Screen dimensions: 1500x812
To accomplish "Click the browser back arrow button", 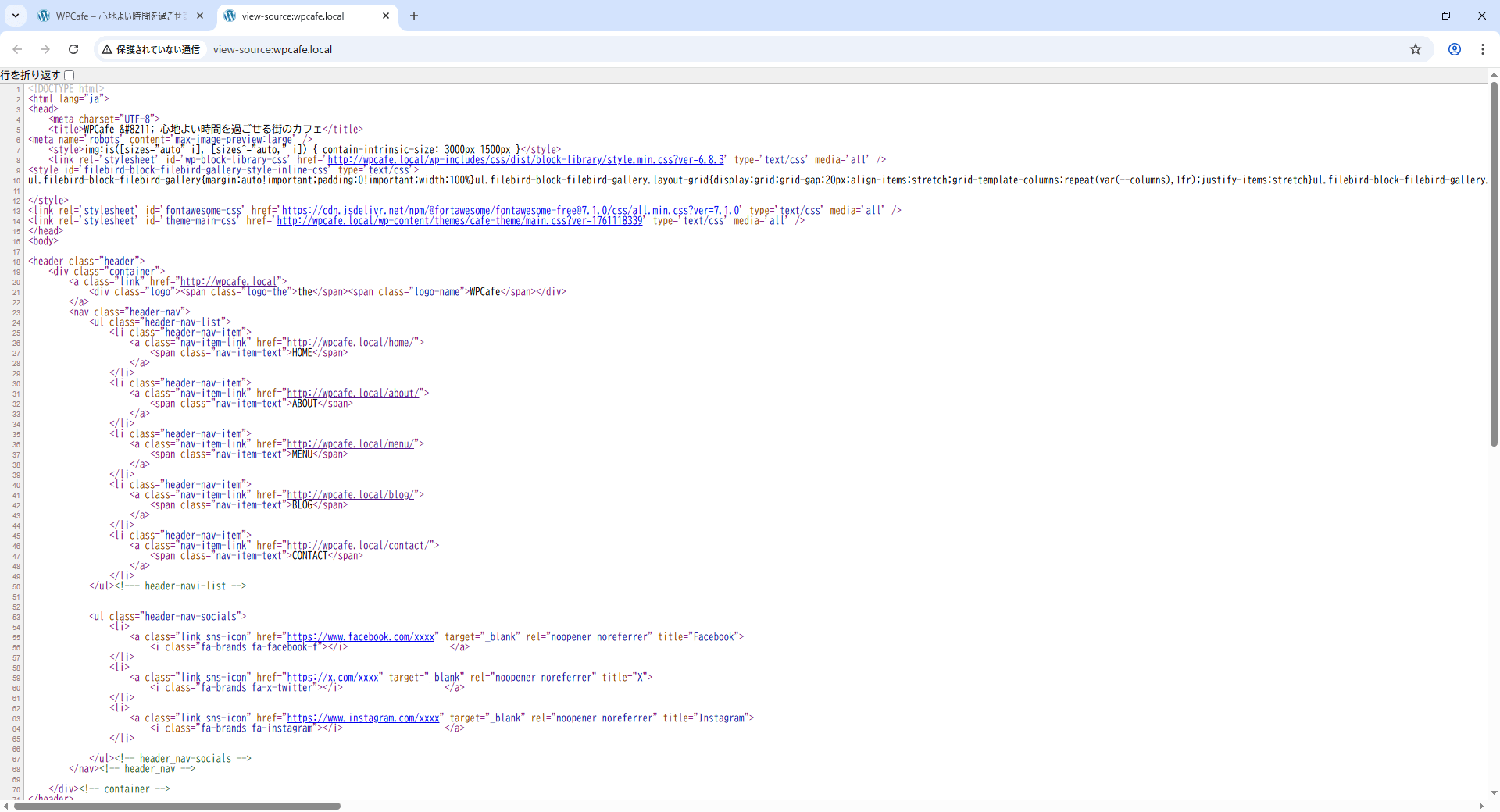I will [17, 49].
